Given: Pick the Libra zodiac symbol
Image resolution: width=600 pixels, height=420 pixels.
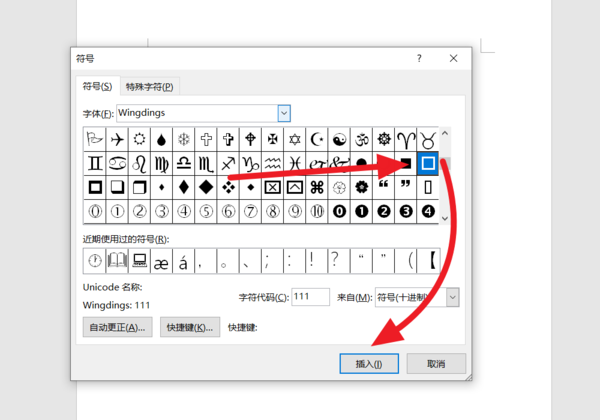Looking at the screenshot, I should (184, 164).
